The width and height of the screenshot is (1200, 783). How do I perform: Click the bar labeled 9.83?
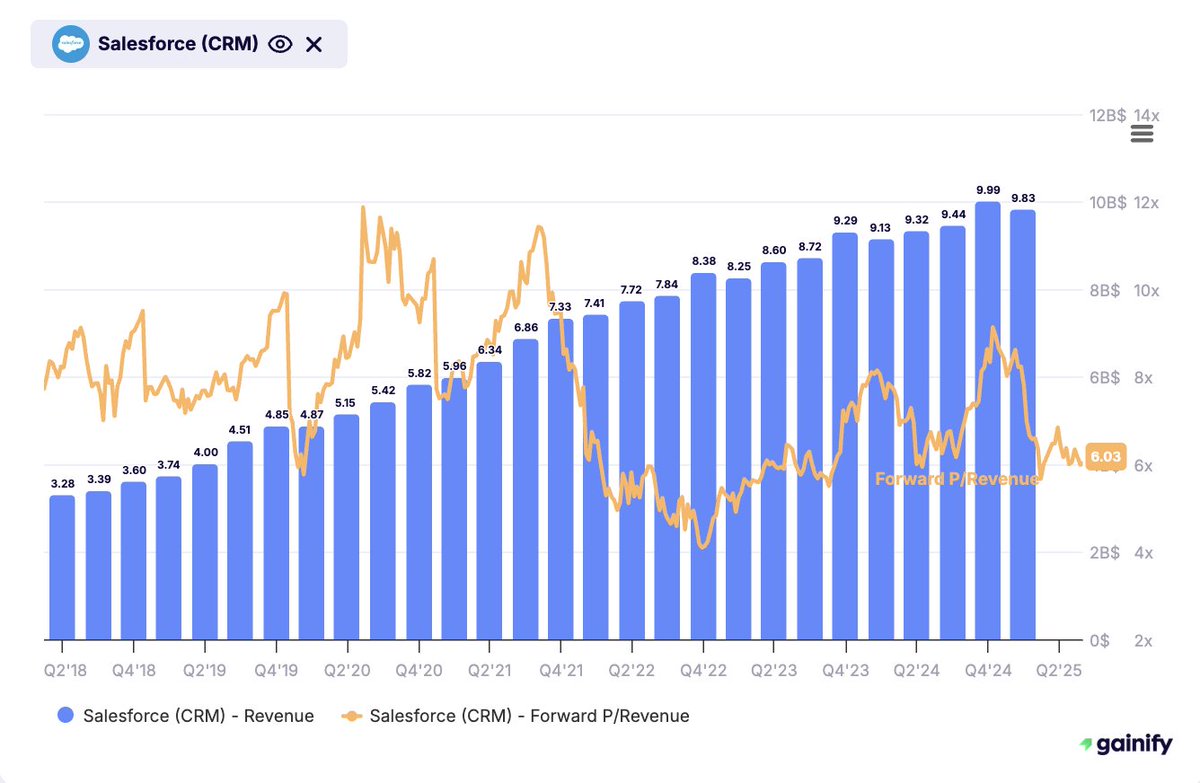[1023, 425]
